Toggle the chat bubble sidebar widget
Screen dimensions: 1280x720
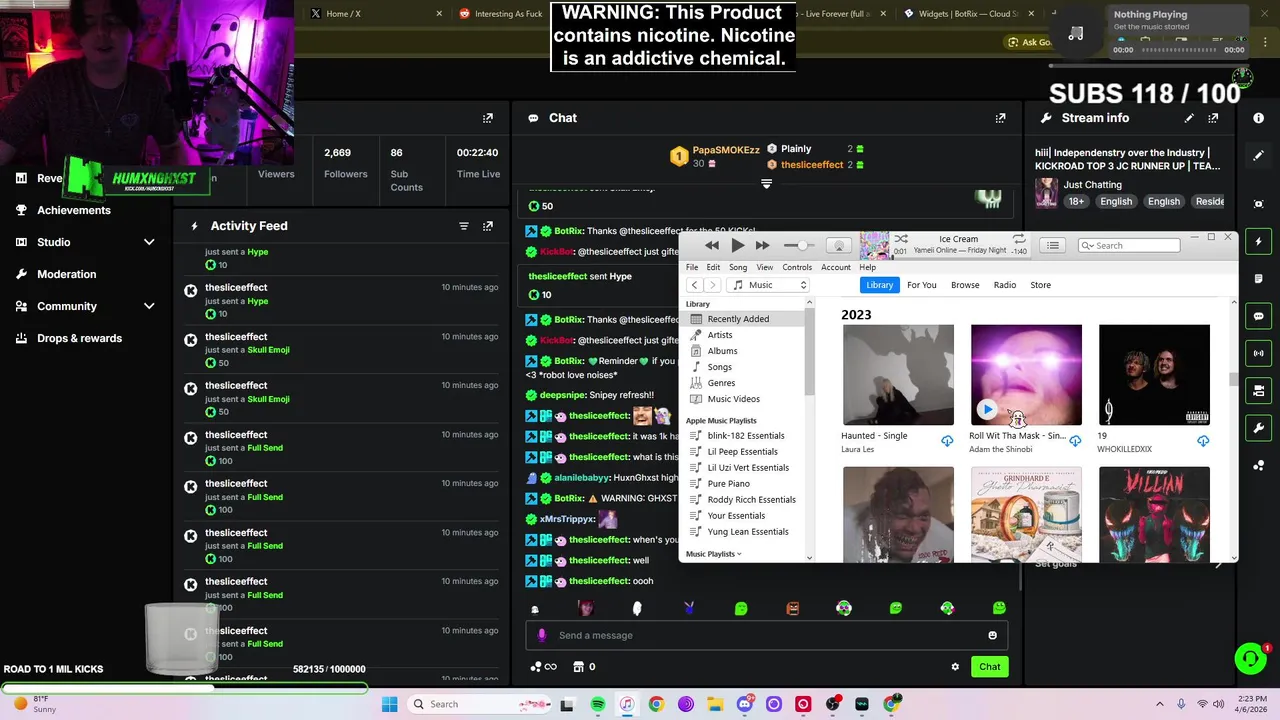1258,316
